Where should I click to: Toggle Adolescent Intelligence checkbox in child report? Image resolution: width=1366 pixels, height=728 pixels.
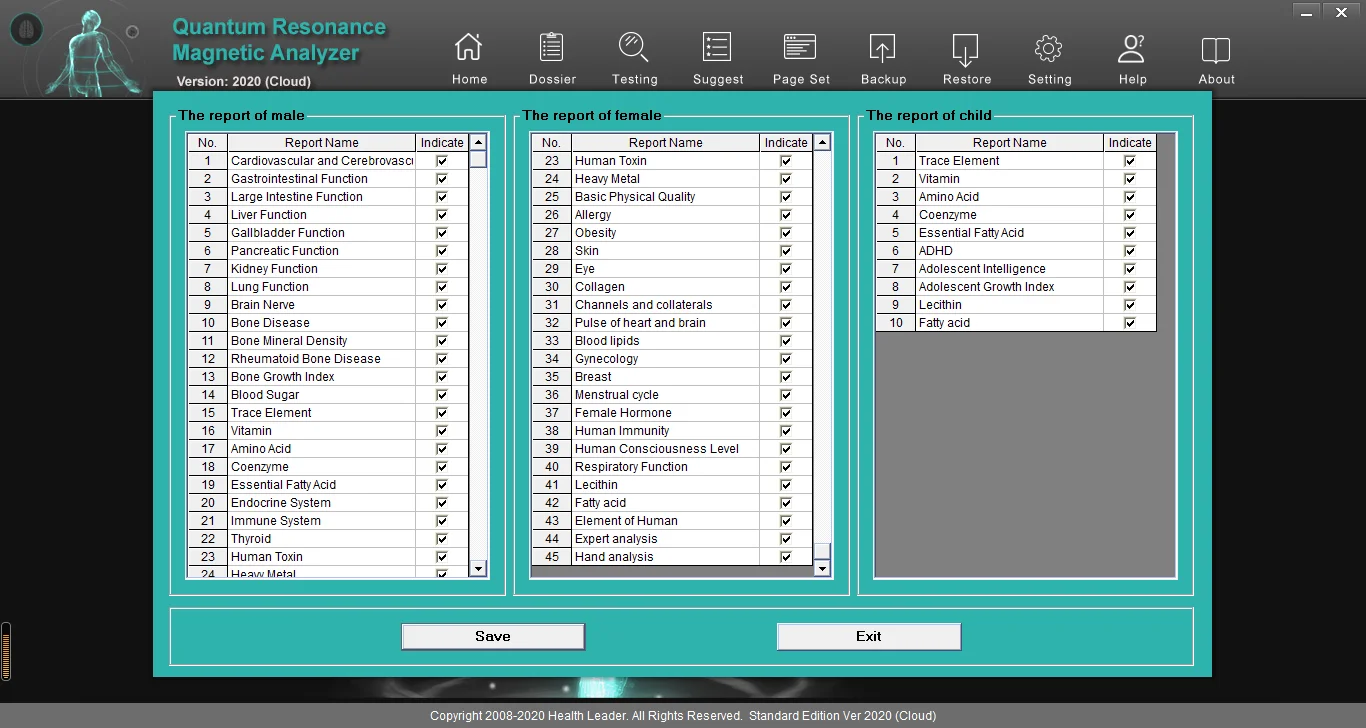click(1130, 269)
